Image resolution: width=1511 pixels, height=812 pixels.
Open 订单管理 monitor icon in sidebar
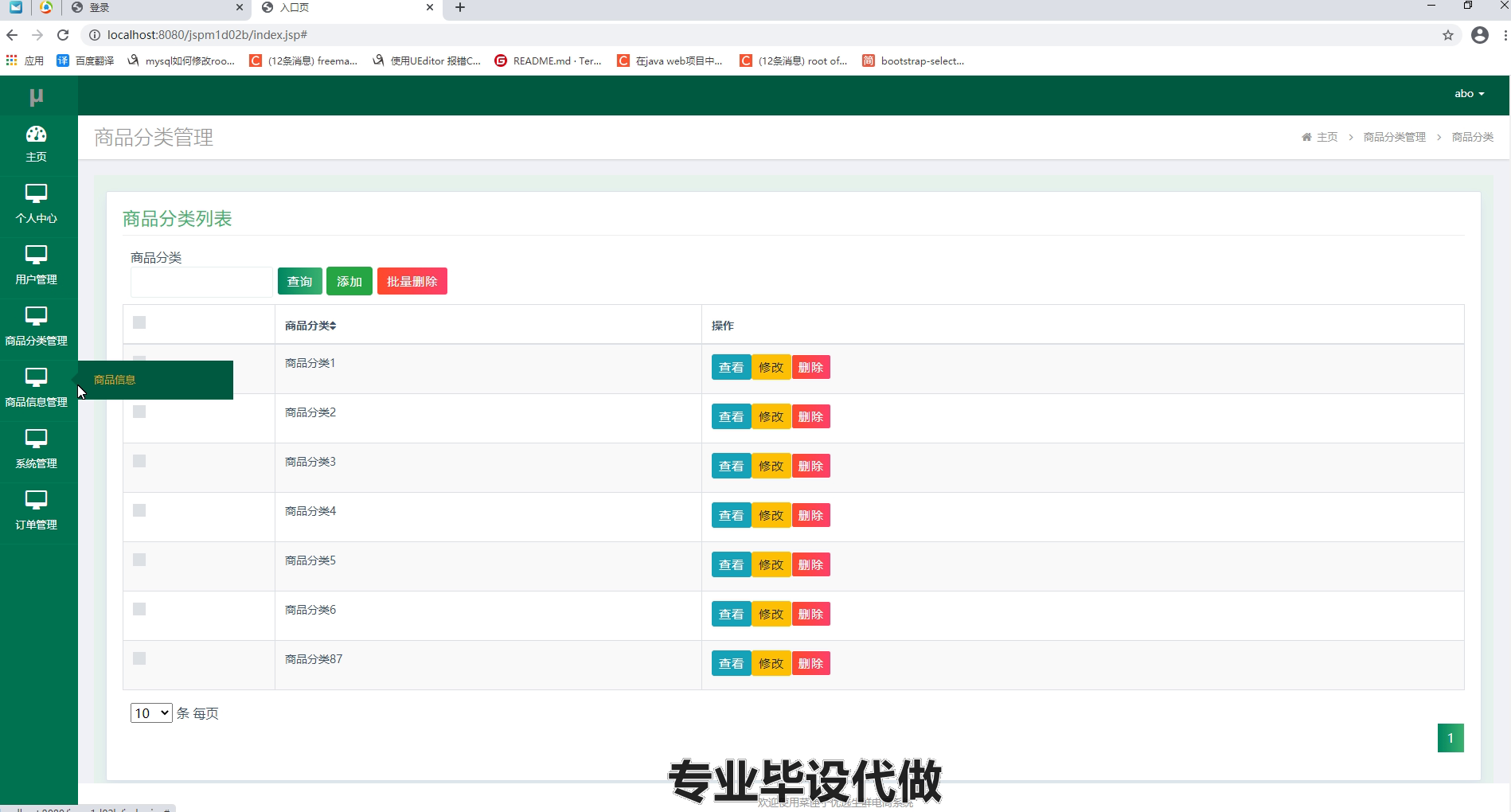coord(36,500)
